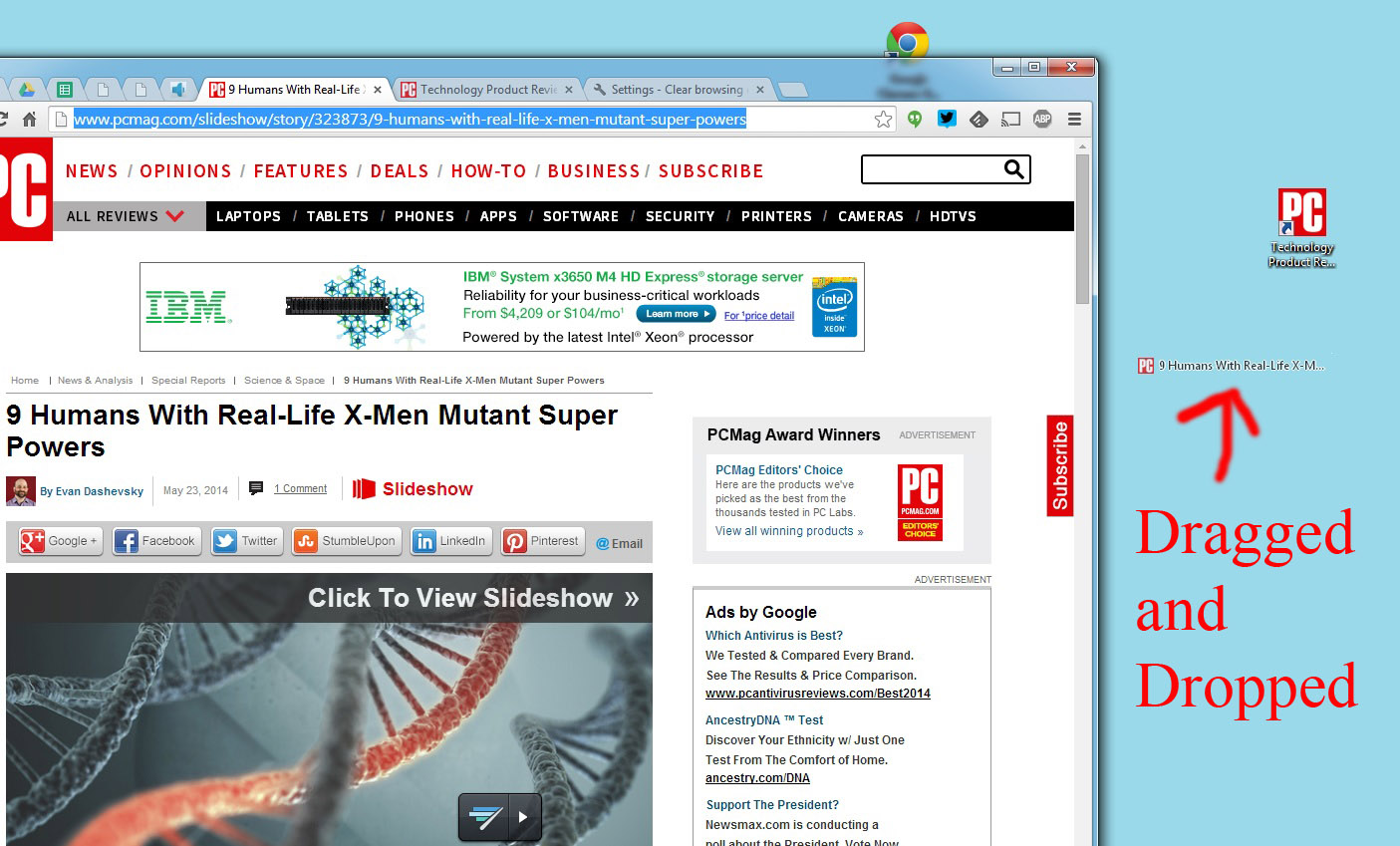Open the blue Twitter bird extension icon
The image size is (1400, 846).
pyautogui.click(x=947, y=120)
